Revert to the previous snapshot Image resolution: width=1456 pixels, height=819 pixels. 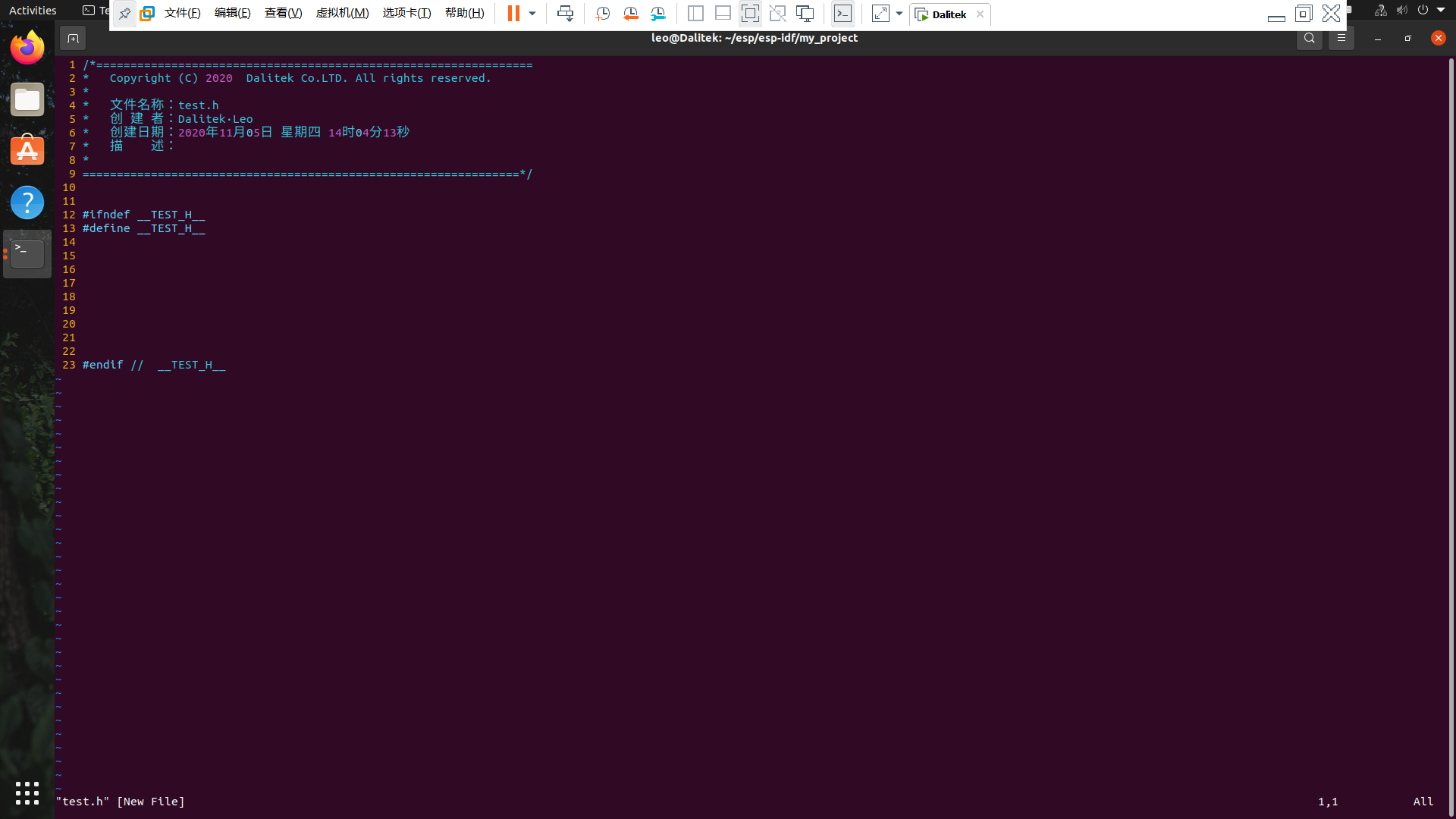click(x=630, y=14)
